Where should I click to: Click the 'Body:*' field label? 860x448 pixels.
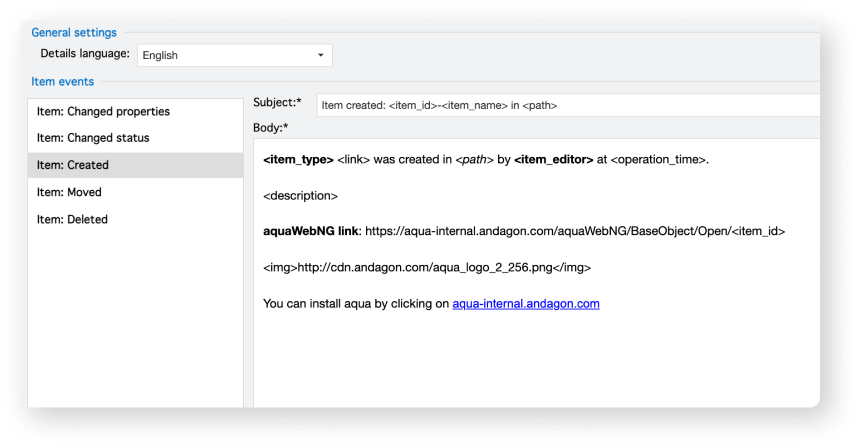271,128
